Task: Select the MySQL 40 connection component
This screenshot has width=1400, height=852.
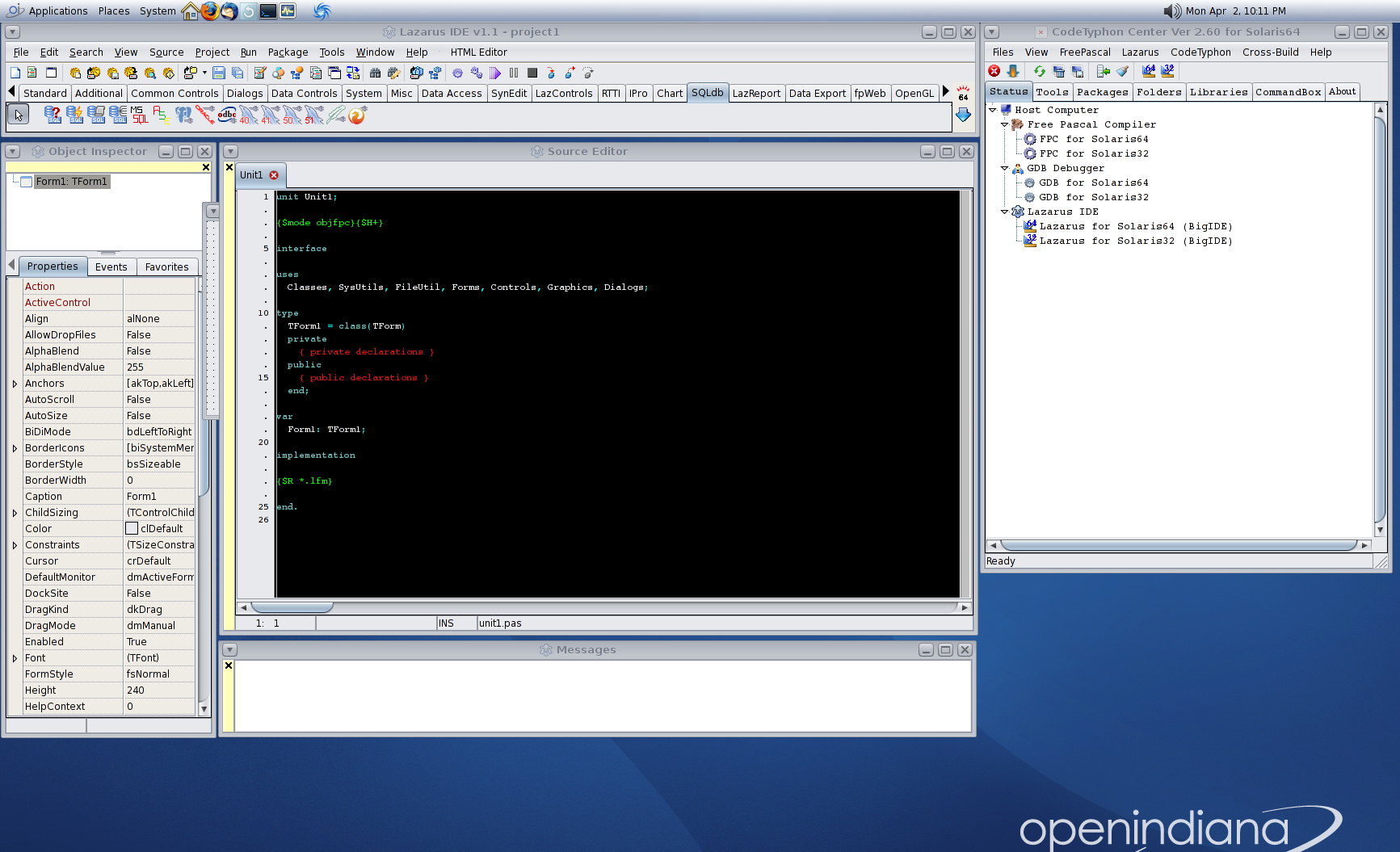Action: (249, 115)
